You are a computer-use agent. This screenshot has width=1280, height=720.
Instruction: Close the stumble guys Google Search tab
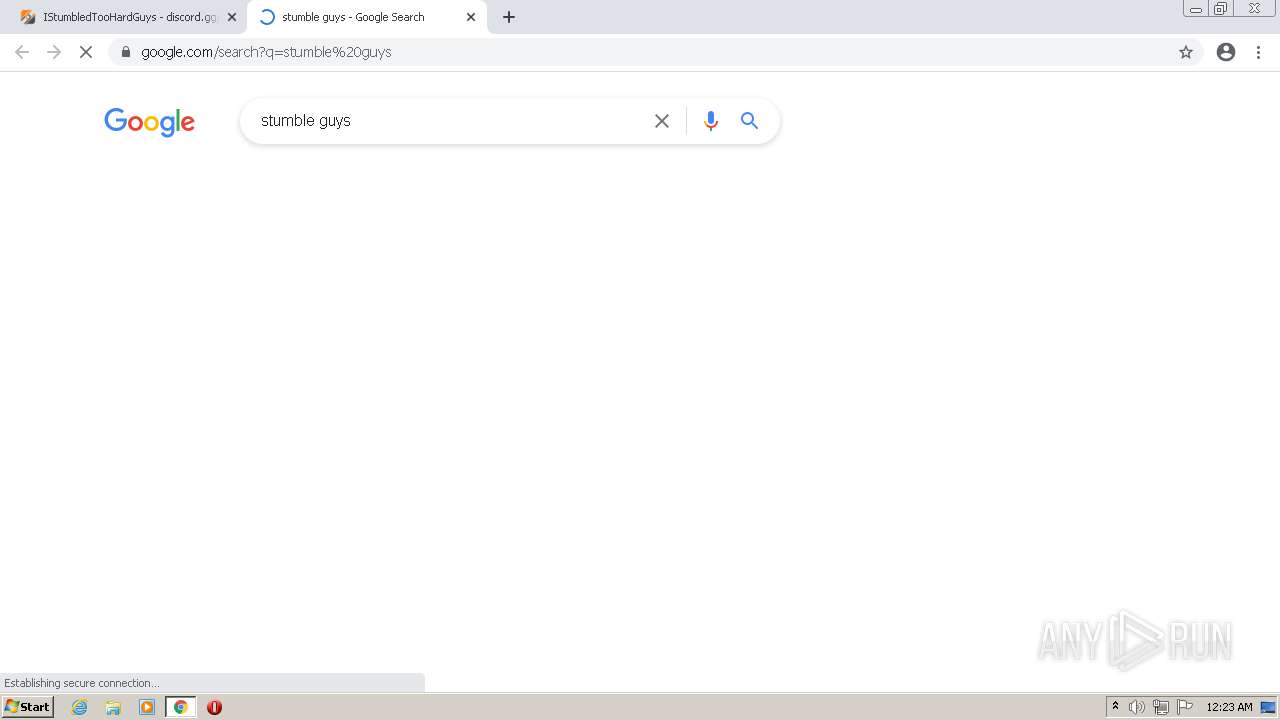[471, 17]
